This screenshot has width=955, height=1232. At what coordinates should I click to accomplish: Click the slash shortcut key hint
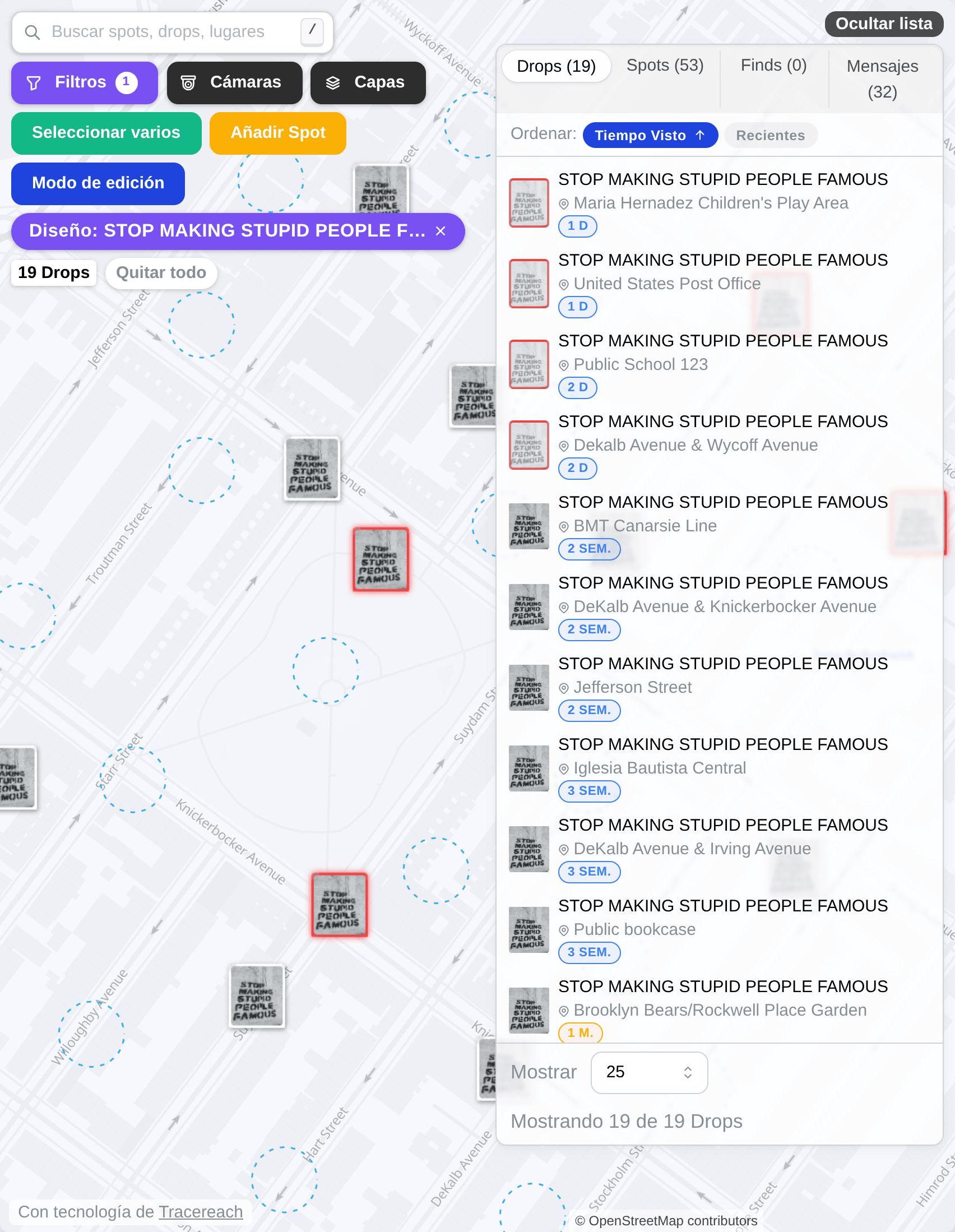click(x=312, y=31)
